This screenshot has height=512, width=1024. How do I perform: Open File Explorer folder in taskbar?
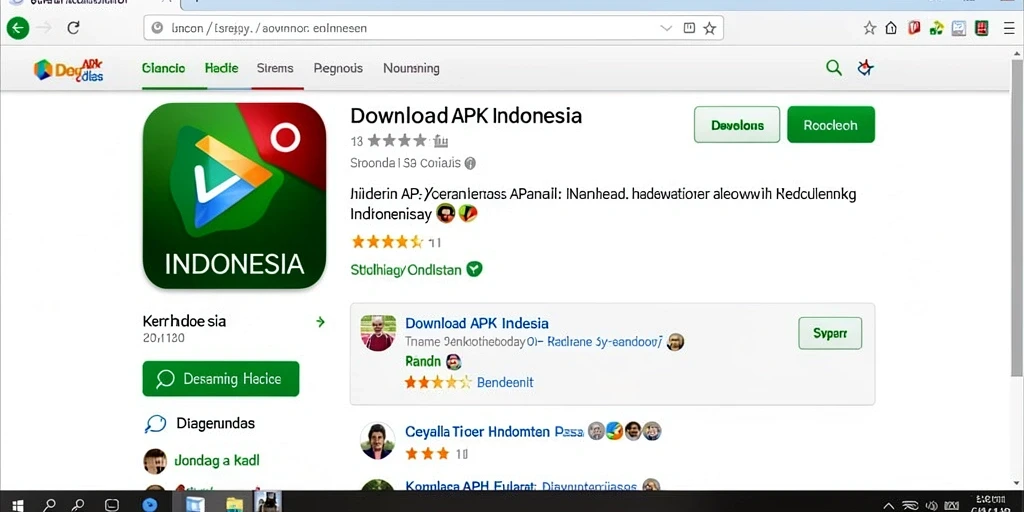click(x=234, y=504)
